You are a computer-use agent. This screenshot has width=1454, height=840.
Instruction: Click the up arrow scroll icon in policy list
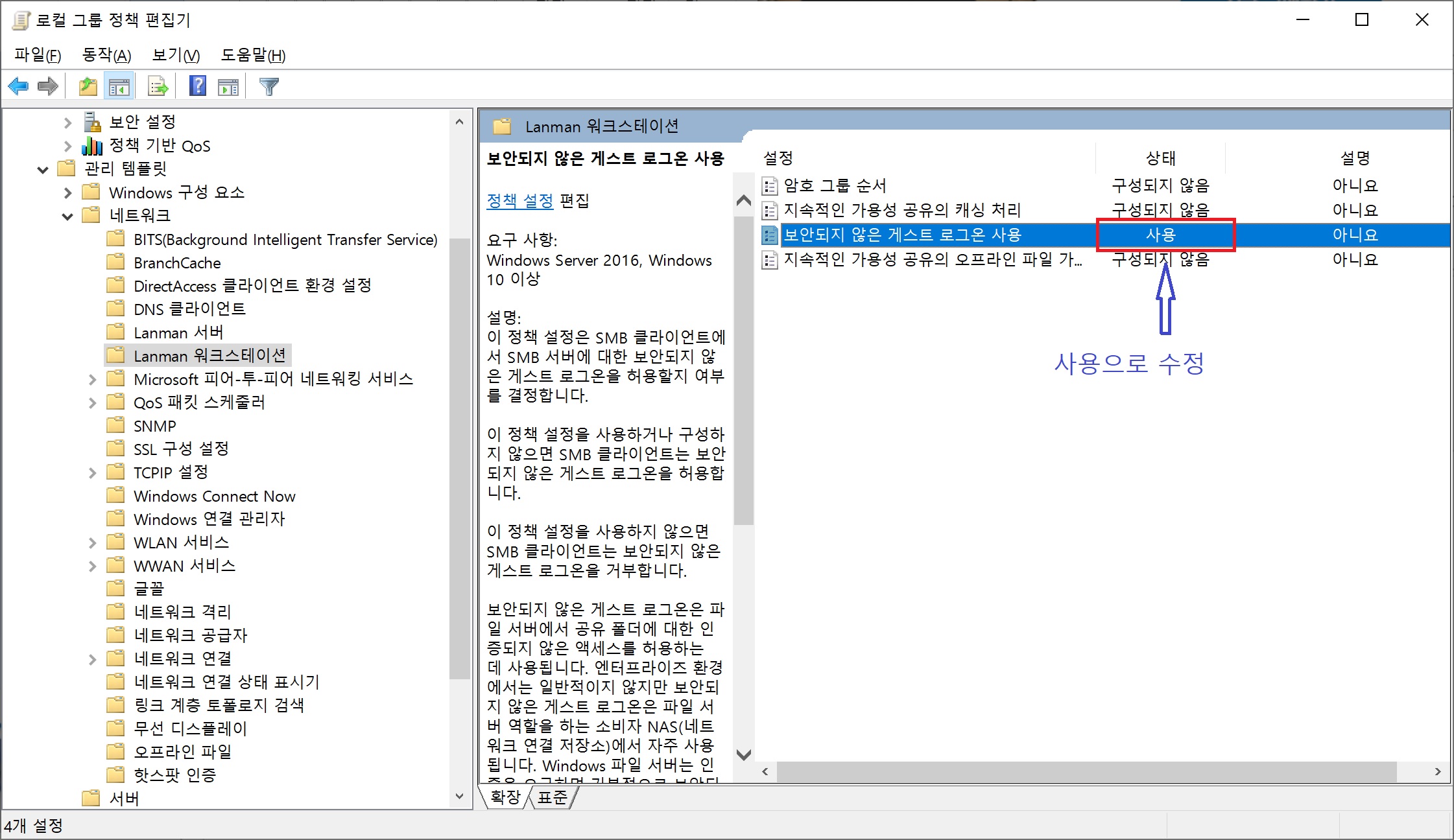(x=743, y=196)
